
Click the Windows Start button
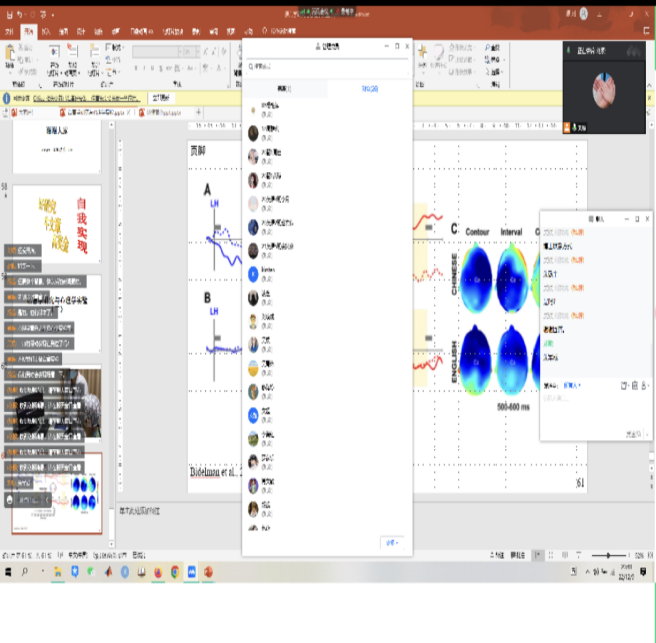8,572
